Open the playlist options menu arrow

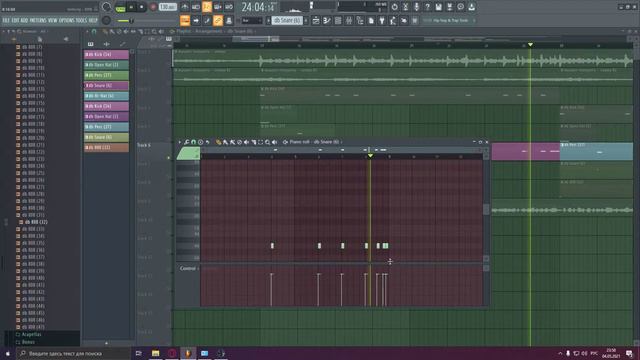(x=87, y=31)
